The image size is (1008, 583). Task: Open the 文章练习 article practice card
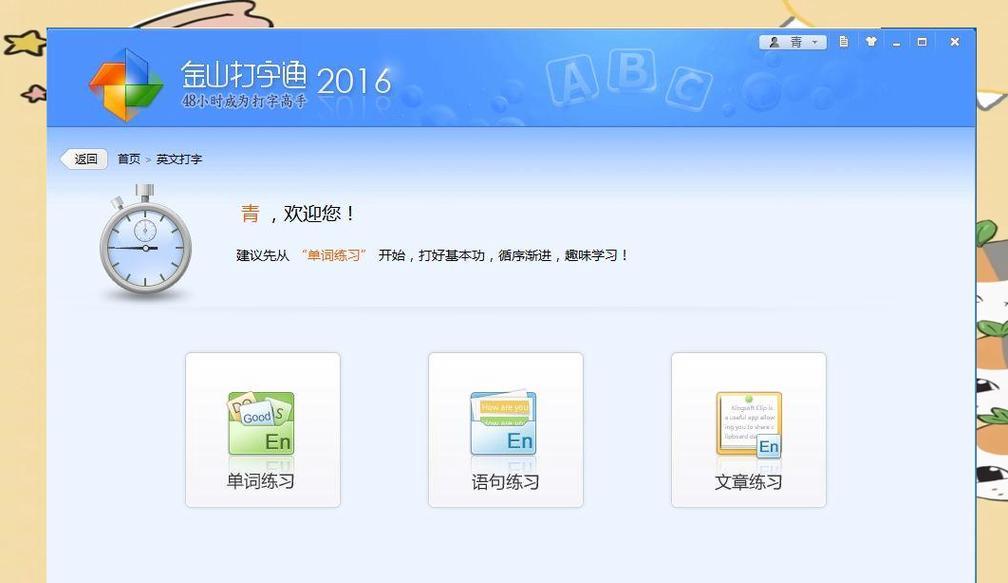(x=748, y=429)
